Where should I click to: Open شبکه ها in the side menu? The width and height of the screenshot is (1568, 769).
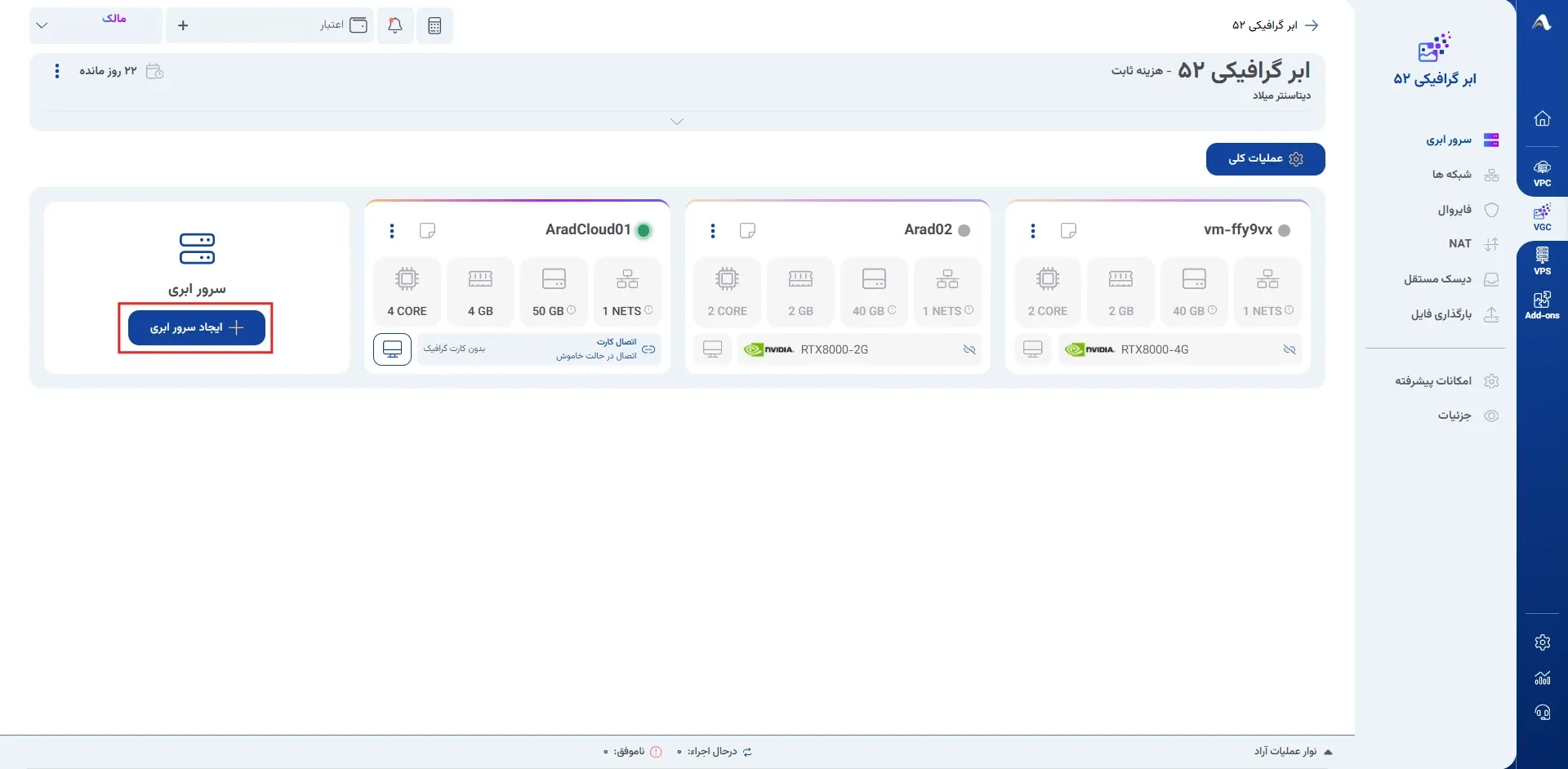(1465, 175)
